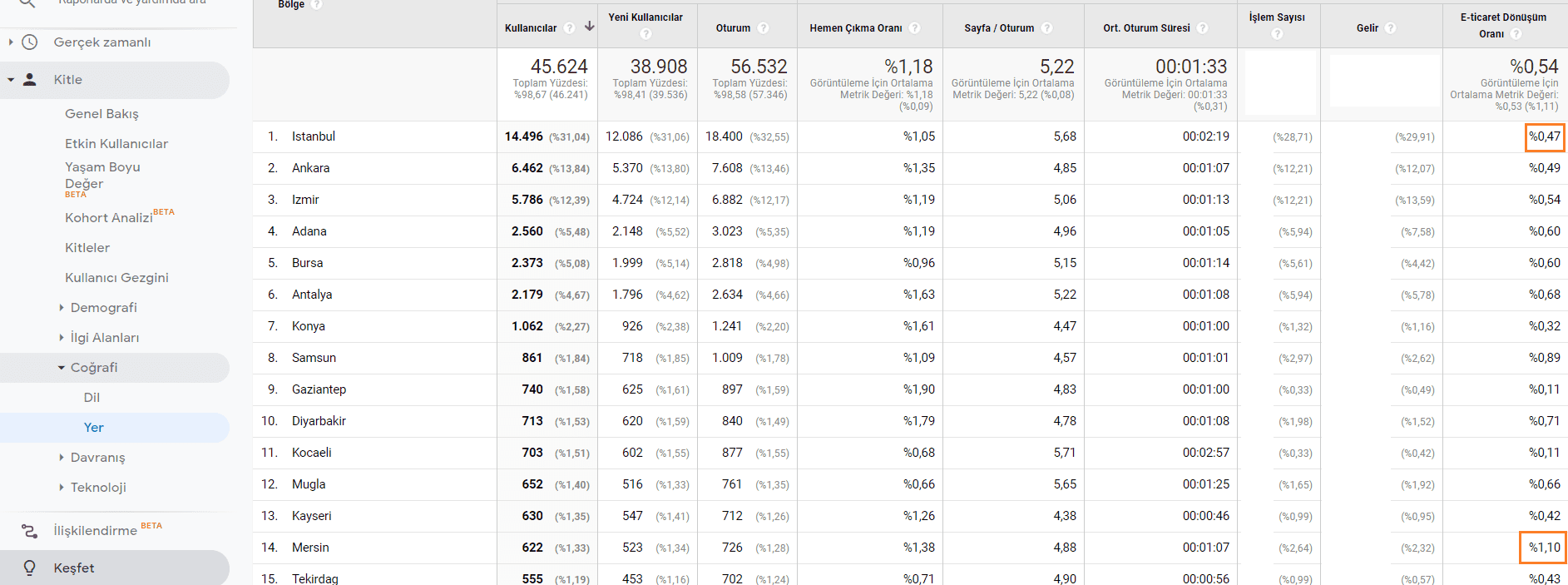Viewport: 1568px width, 585px height.
Task: Click the Kitle person icon
Action: coord(30,80)
